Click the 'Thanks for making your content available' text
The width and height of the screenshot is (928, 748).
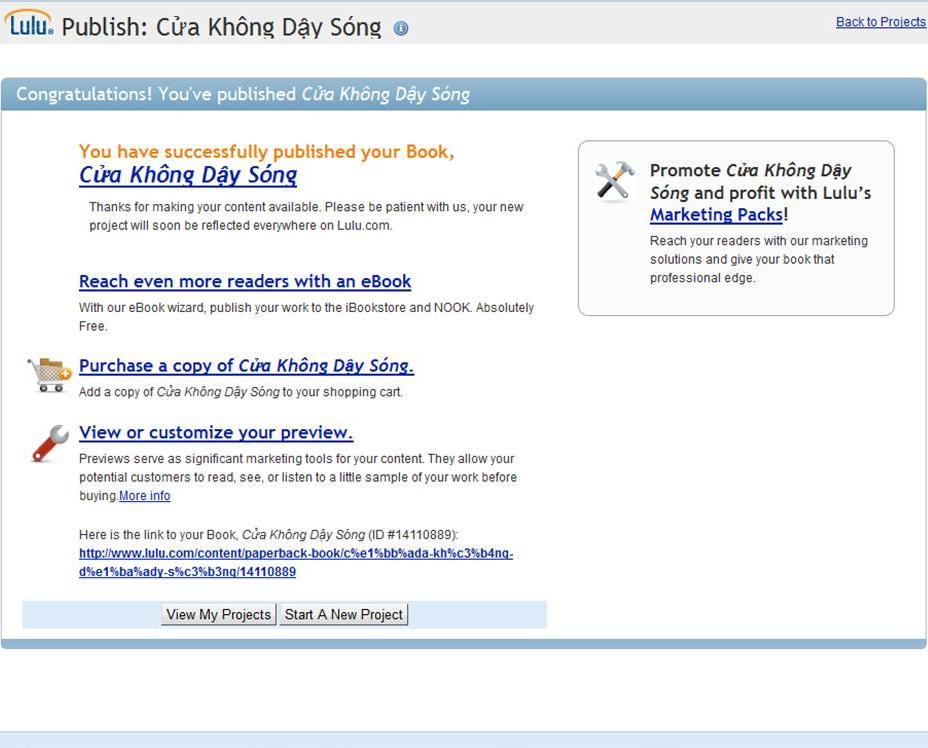(307, 216)
